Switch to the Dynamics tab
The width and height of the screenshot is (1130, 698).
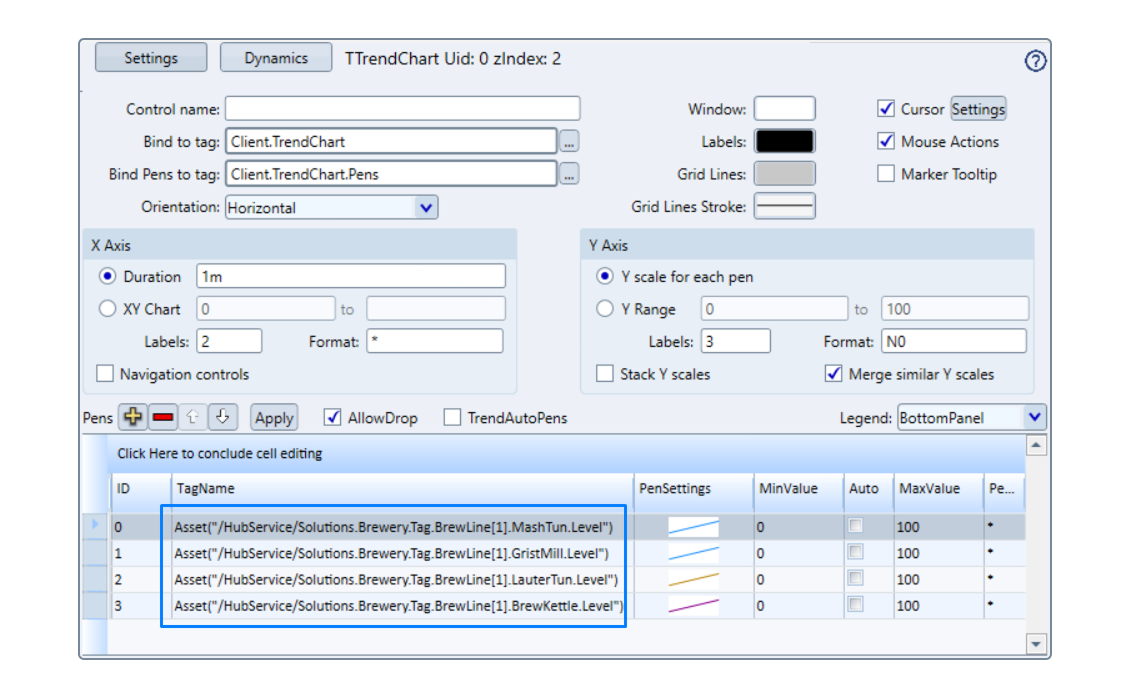276,58
